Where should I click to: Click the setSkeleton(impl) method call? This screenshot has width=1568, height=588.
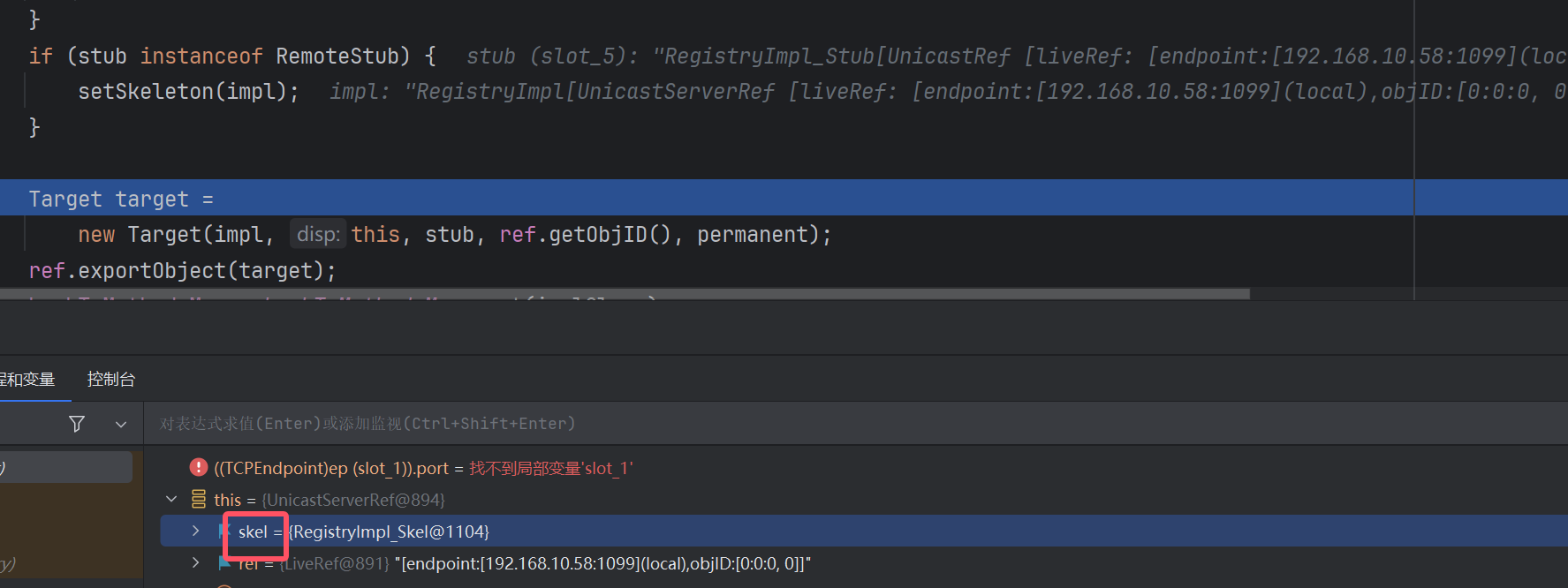coord(187,92)
